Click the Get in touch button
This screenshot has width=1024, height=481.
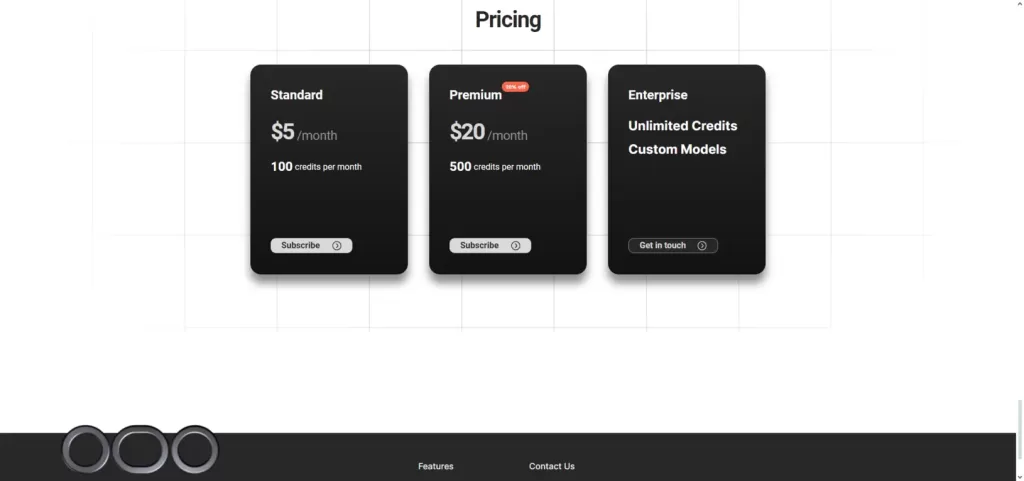coord(673,245)
